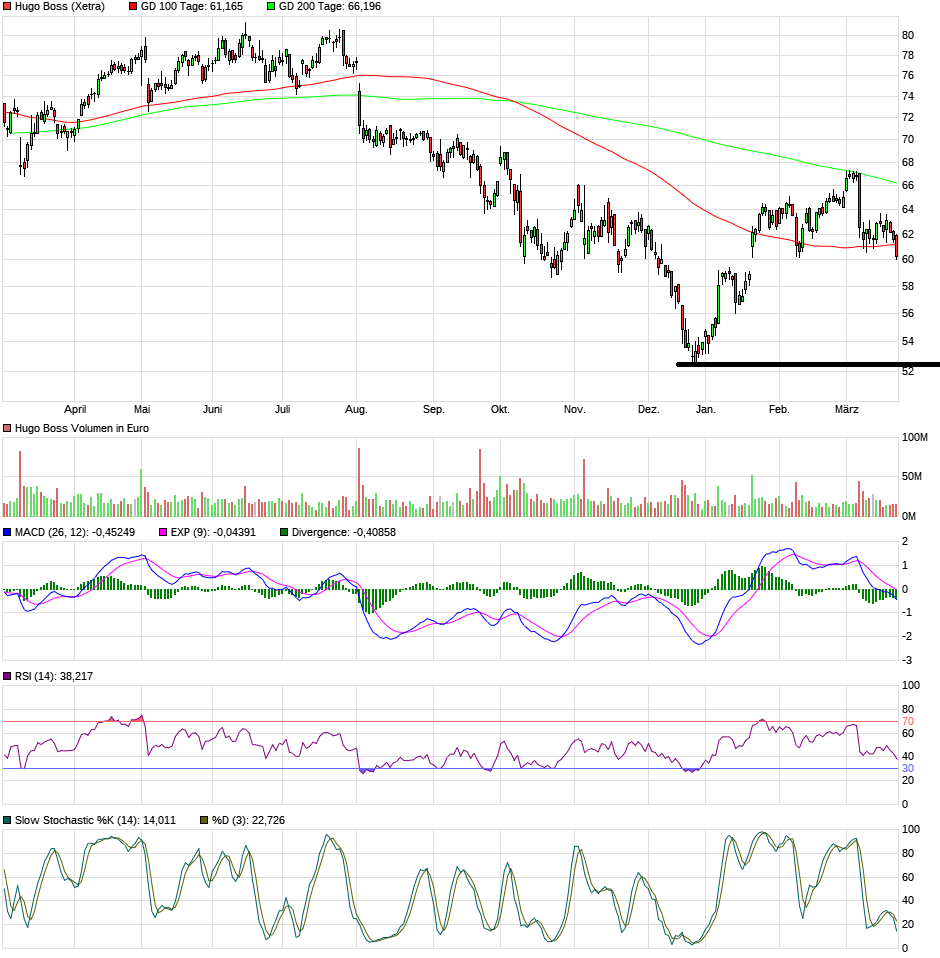
Task: Click the blue 30 RSI oversold label
Action: pos(908,768)
